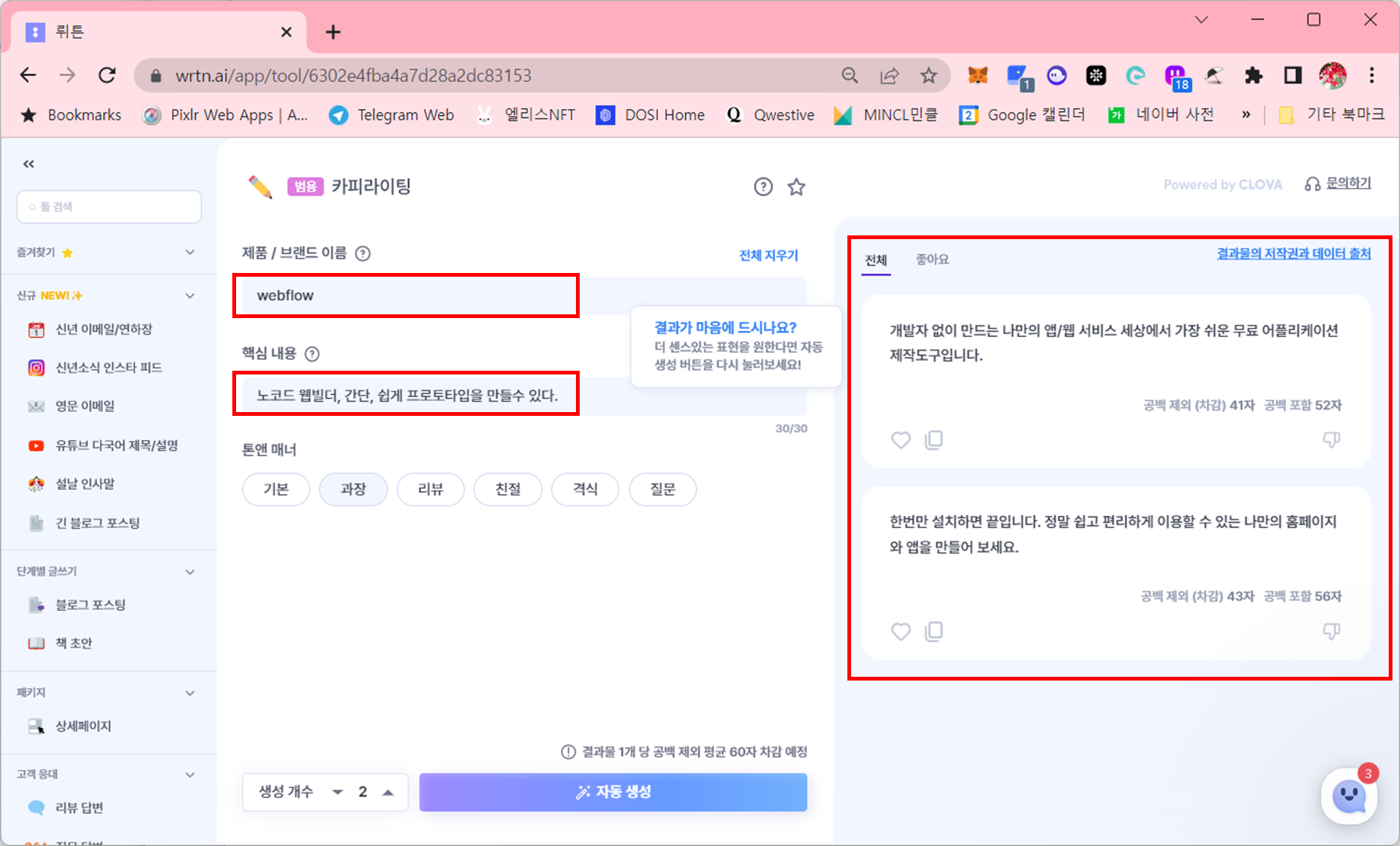Open 영문 이메일 tool
The image size is (1400, 846).
pyautogui.click(x=85, y=406)
